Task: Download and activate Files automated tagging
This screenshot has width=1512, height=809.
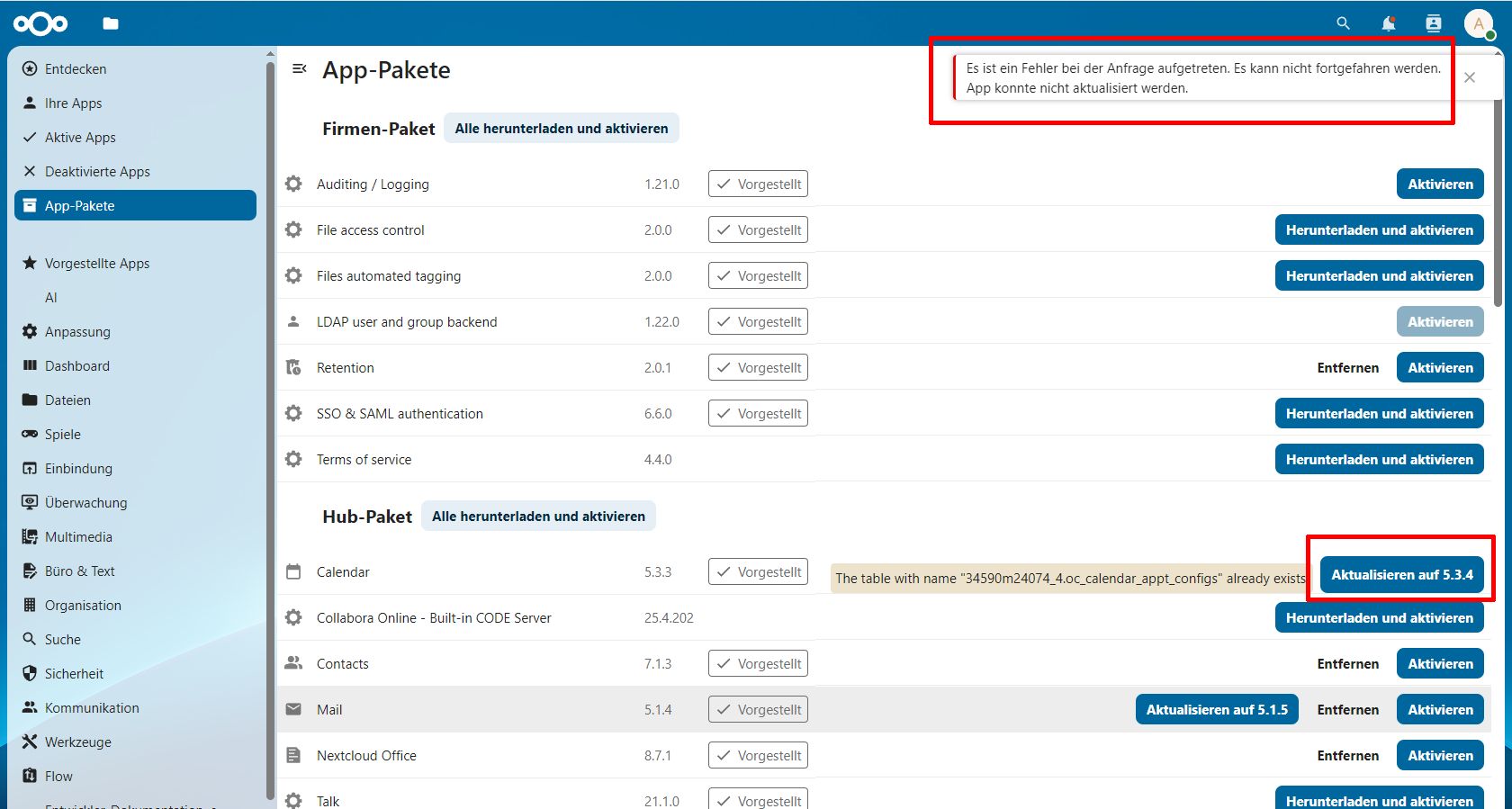Action: [x=1379, y=275]
